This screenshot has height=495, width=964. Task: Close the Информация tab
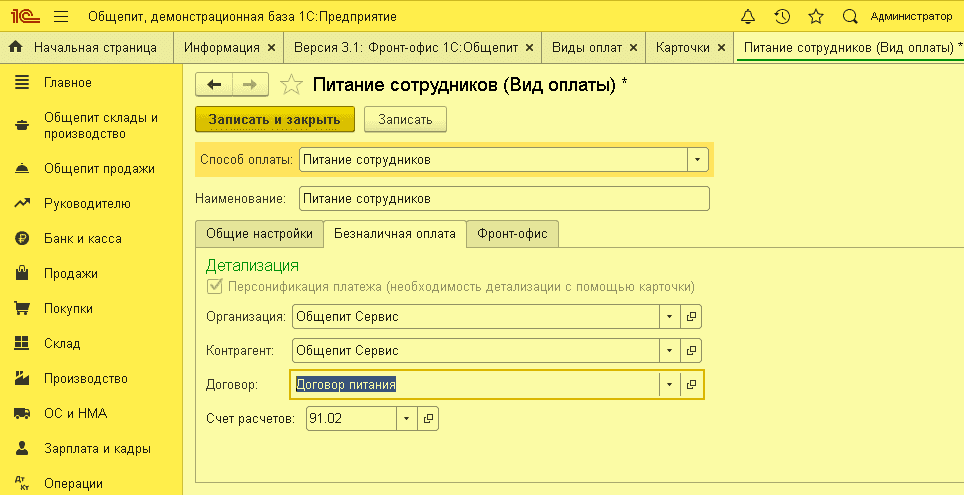(x=271, y=47)
